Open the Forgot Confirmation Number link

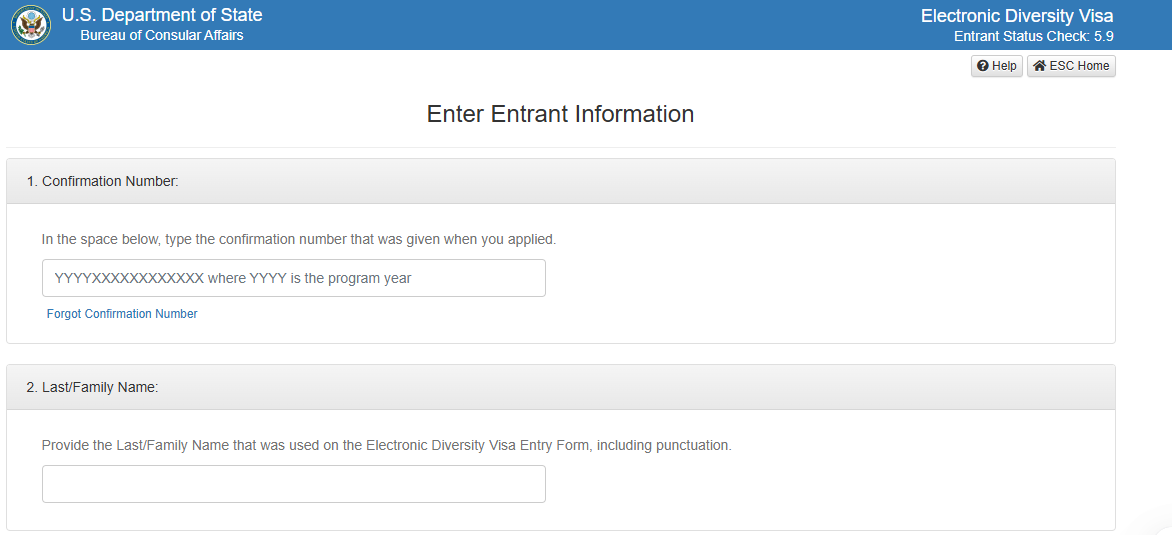(122, 314)
